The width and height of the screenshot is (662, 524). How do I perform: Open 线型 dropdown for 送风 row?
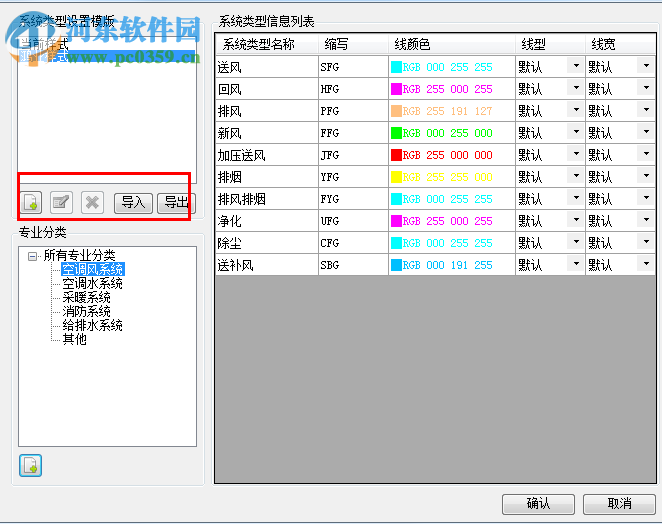point(576,66)
